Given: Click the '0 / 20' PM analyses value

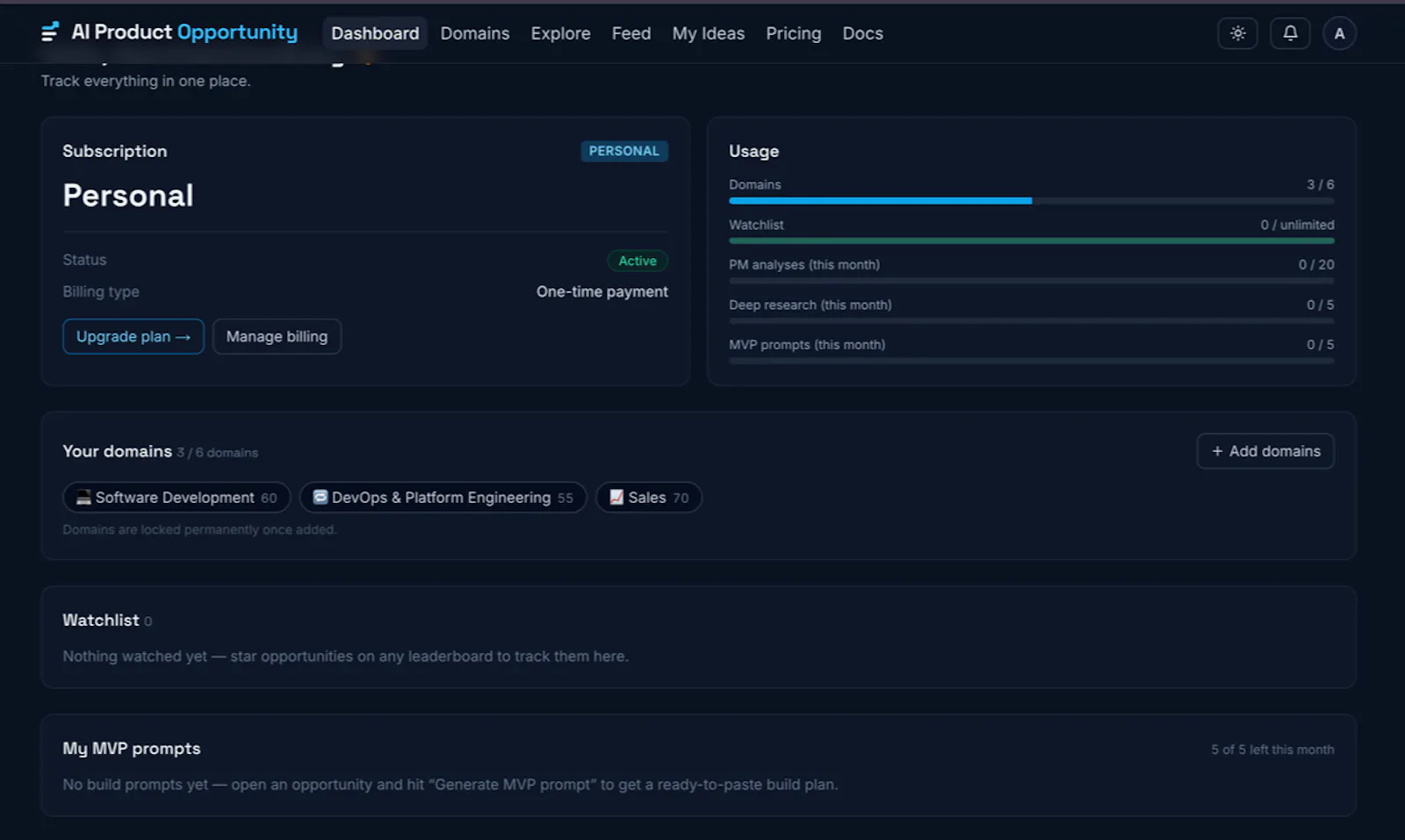Looking at the screenshot, I should pyautogui.click(x=1316, y=264).
